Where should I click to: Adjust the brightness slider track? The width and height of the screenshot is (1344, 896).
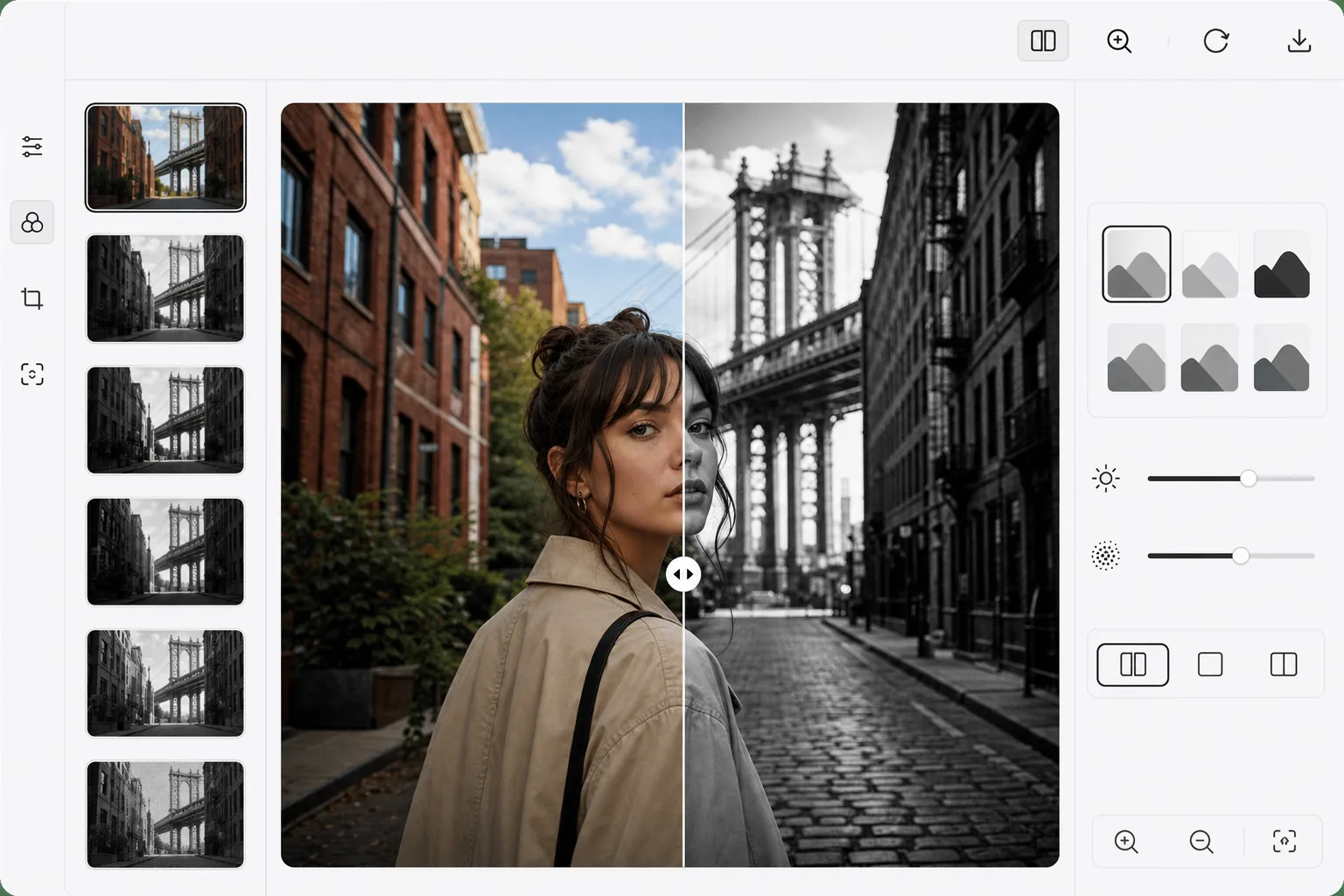pos(1231,479)
